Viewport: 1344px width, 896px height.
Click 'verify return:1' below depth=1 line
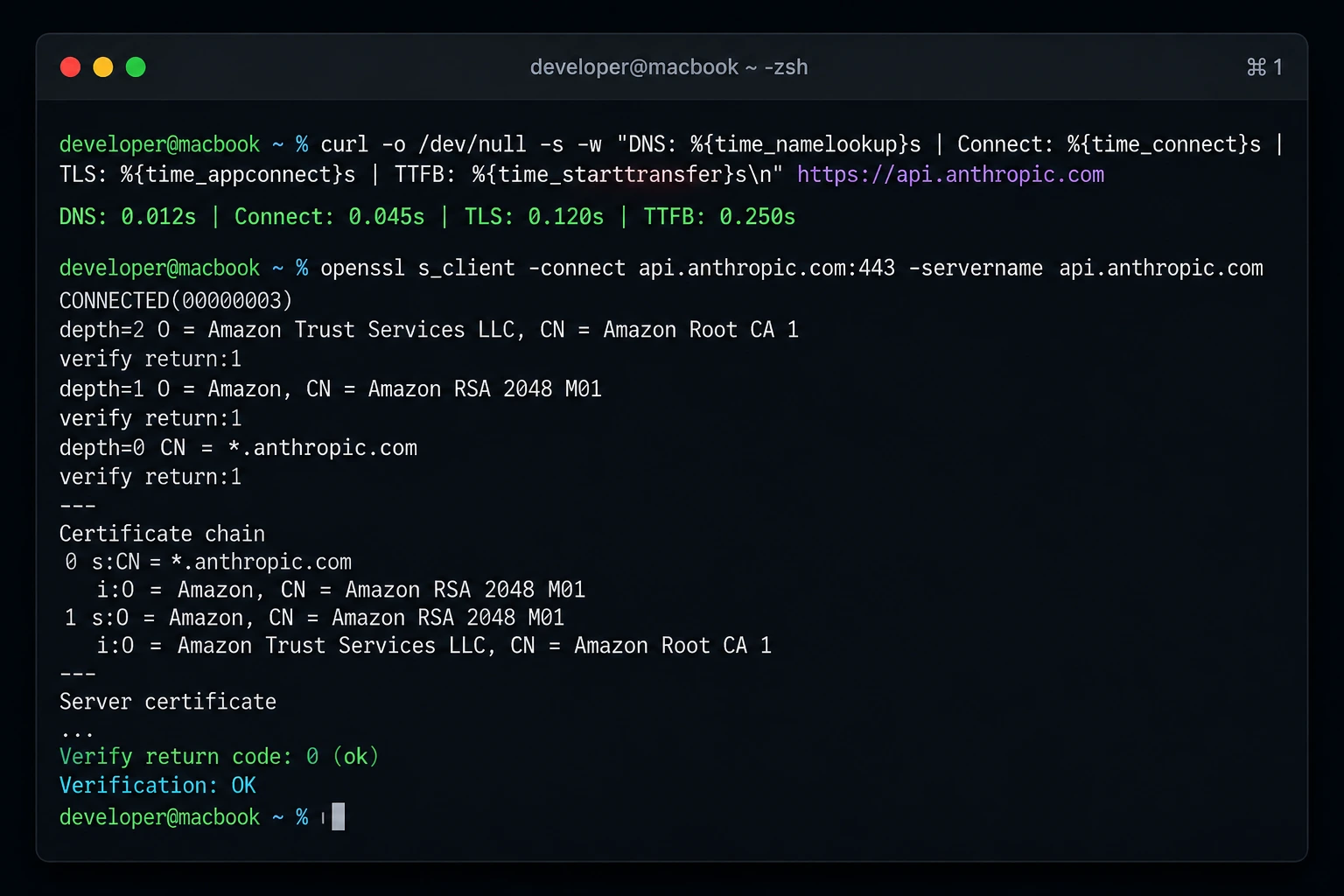coord(150,418)
